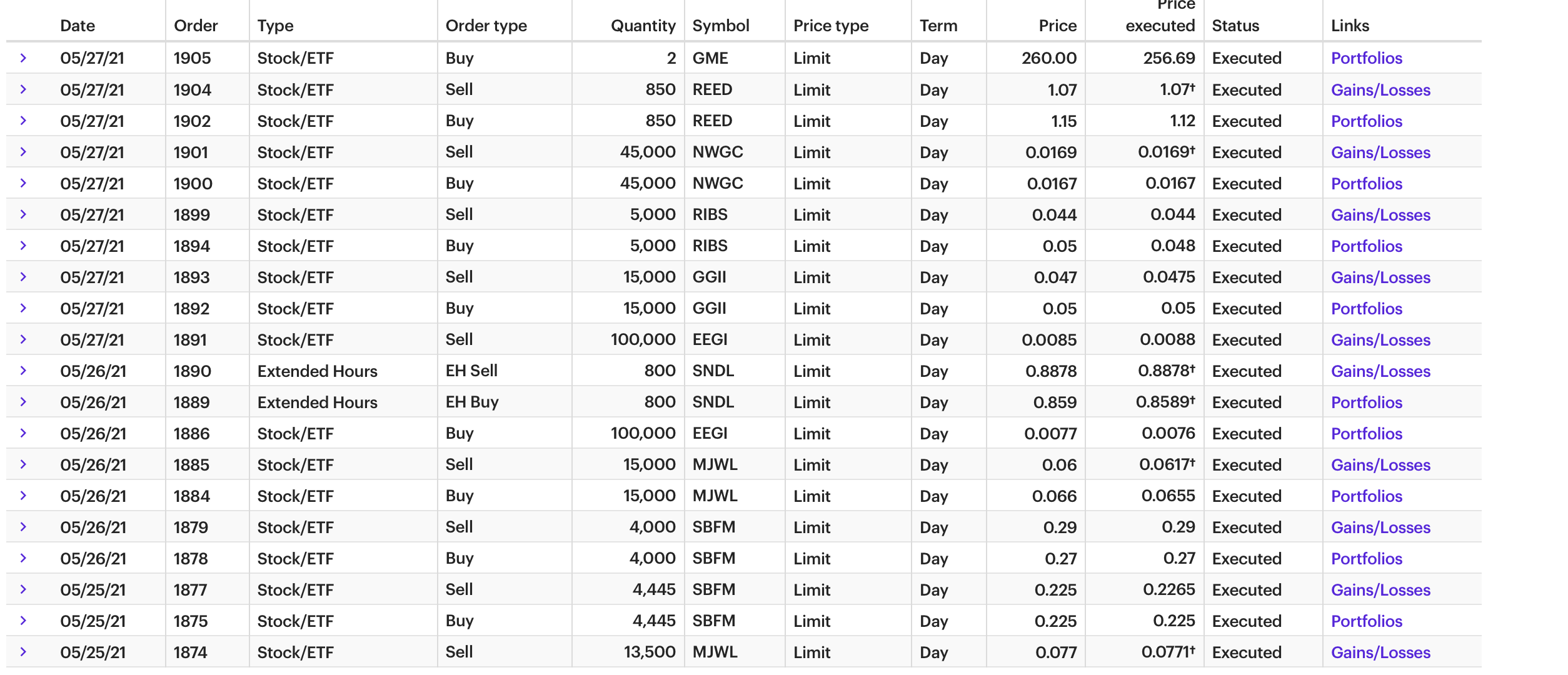Open Portfolios link for GME order 1905
The height and width of the screenshot is (675, 1568).
pyautogui.click(x=1366, y=58)
